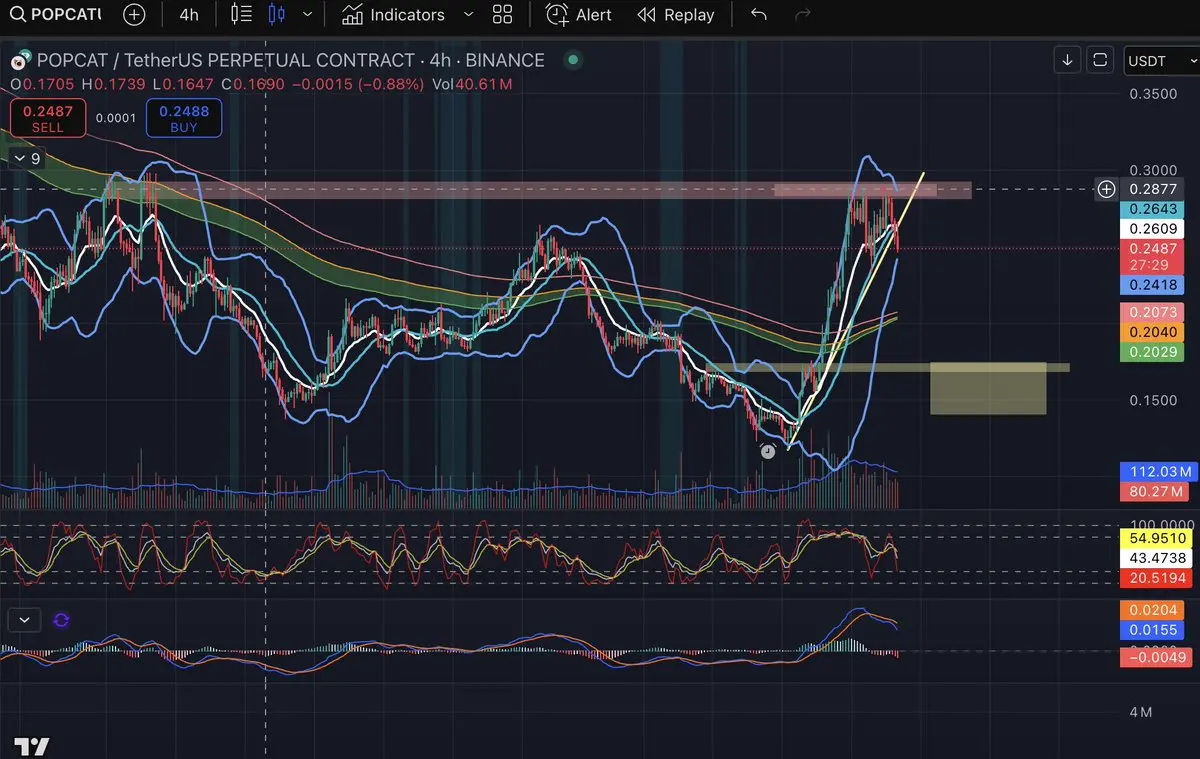Screen dimensions: 1200x759
Task: Expand favorite indicators arrow next to Indicators
Action: pos(469,15)
